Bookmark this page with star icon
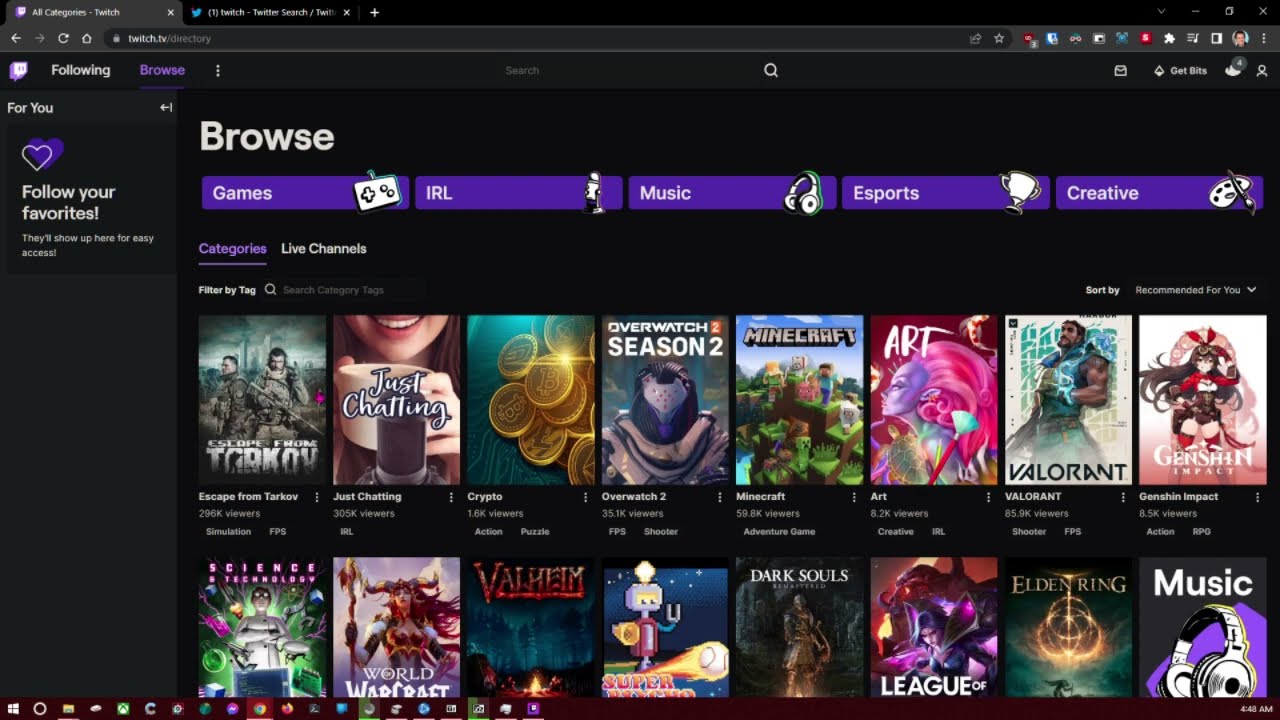This screenshot has height=720, width=1280. (999, 38)
